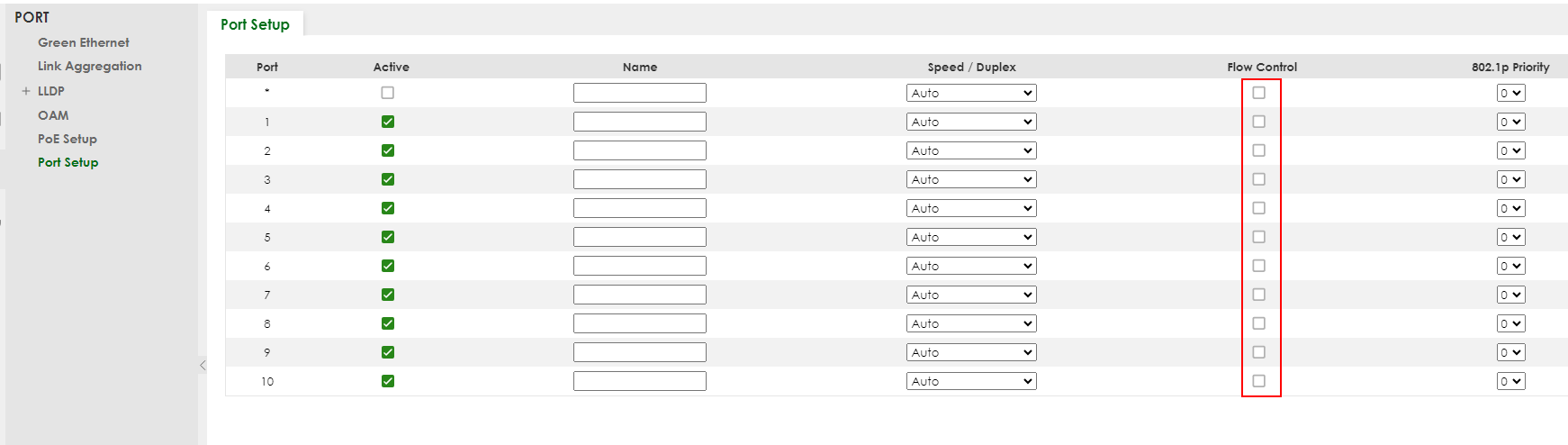Image resolution: width=1568 pixels, height=445 pixels.
Task: Click the Name field for port 8
Action: click(639, 323)
